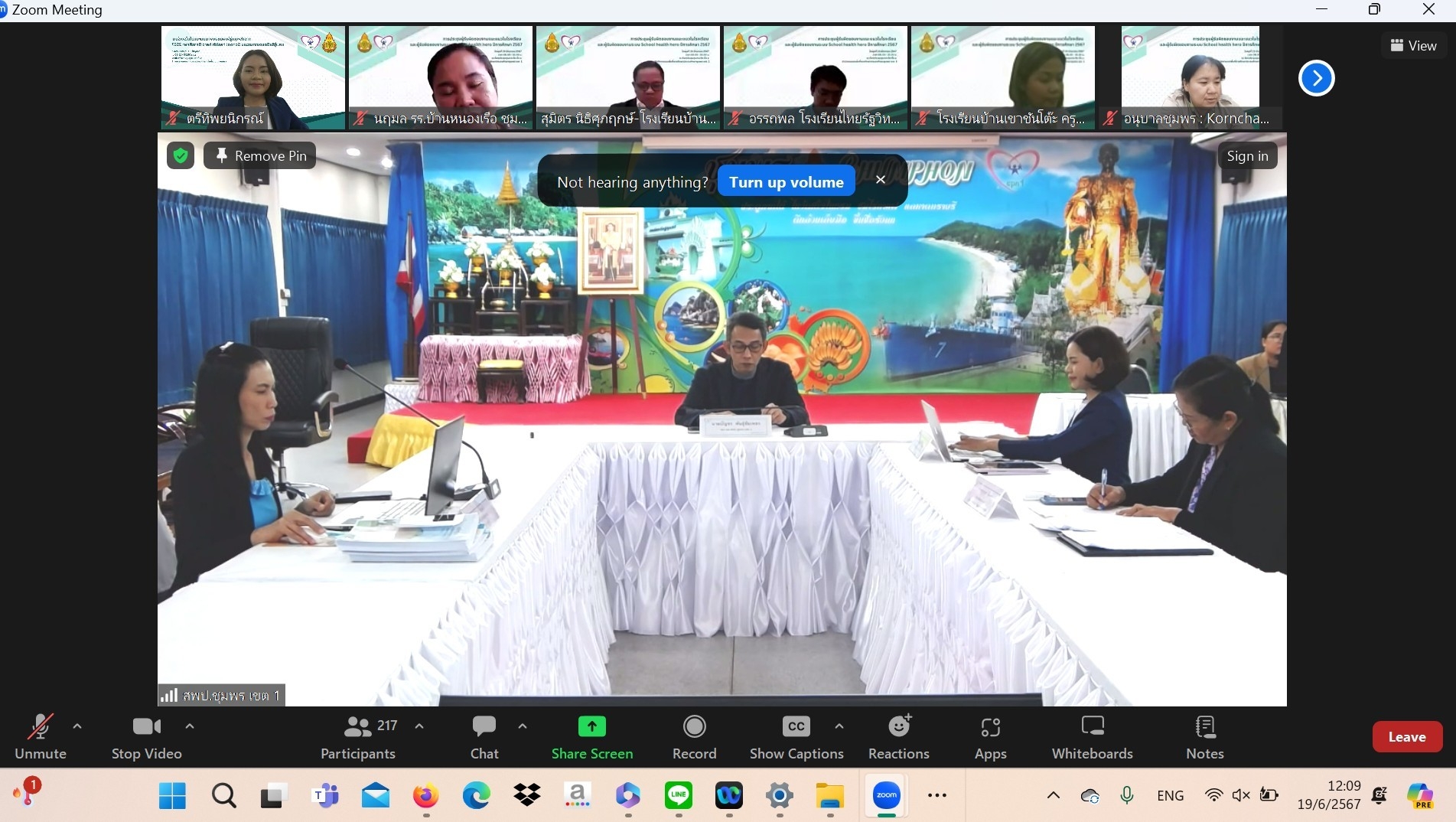Image resolution: width=1456 pixels, height=822 pixels.
Task: Leave the meeting
Action: [1406, 737]
